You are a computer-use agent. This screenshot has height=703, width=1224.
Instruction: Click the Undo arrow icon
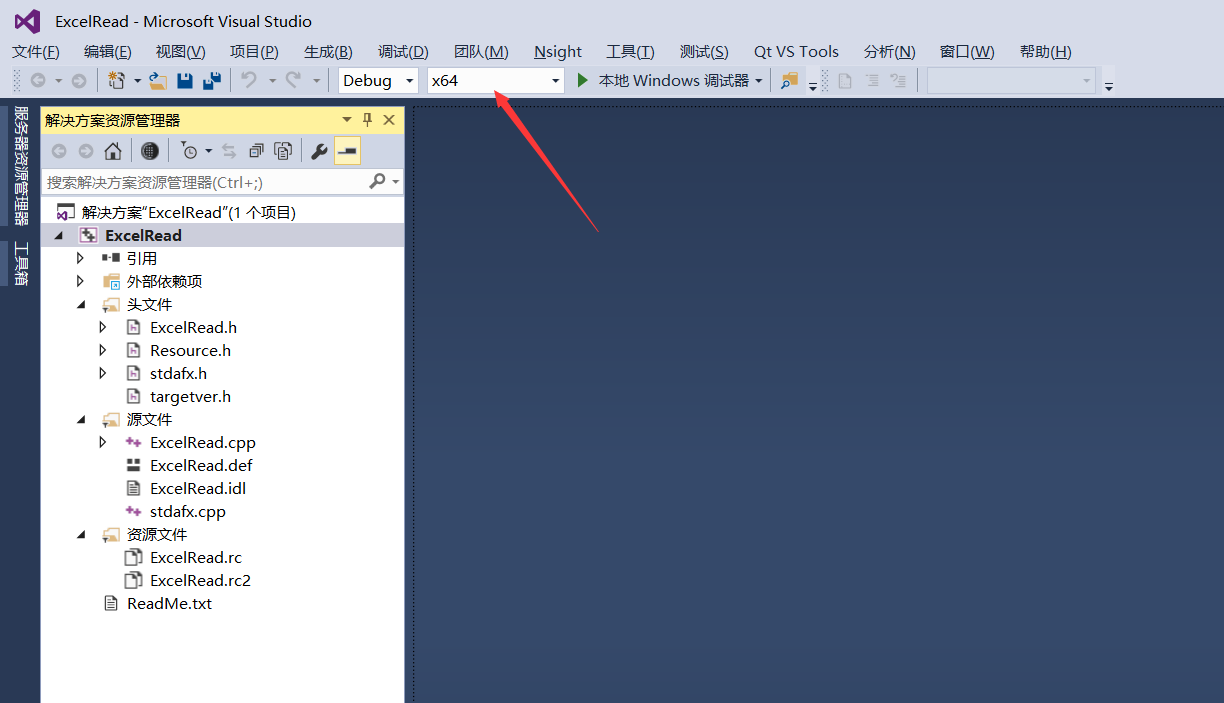(x=249, y=80)
